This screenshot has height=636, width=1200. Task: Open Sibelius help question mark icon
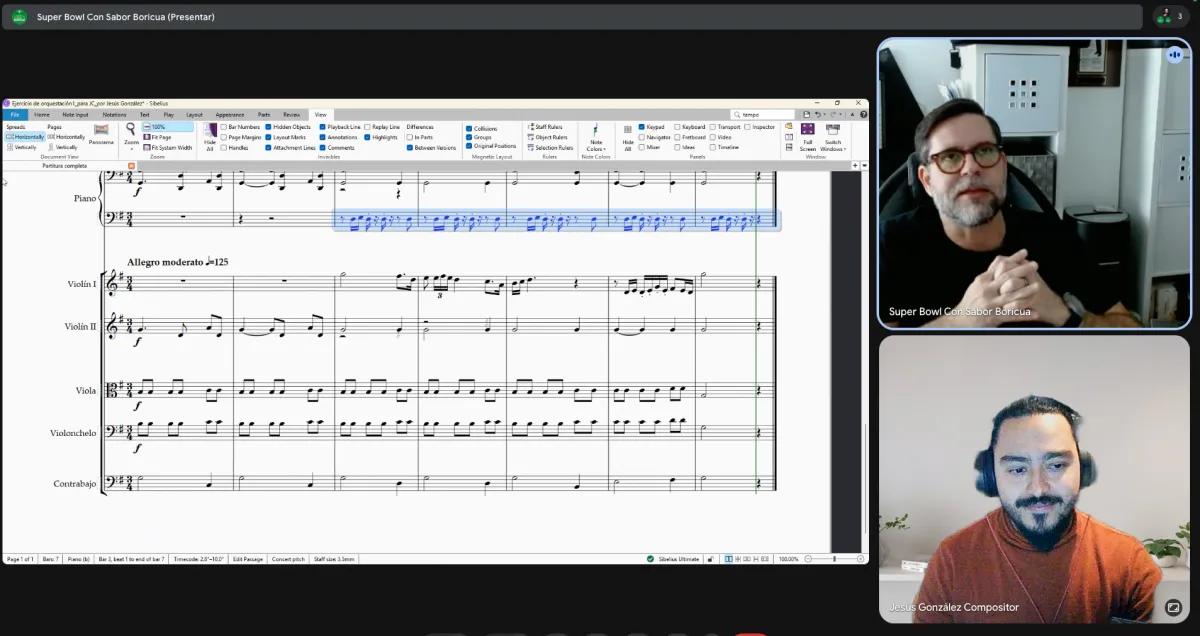click(x=863, y=115)
